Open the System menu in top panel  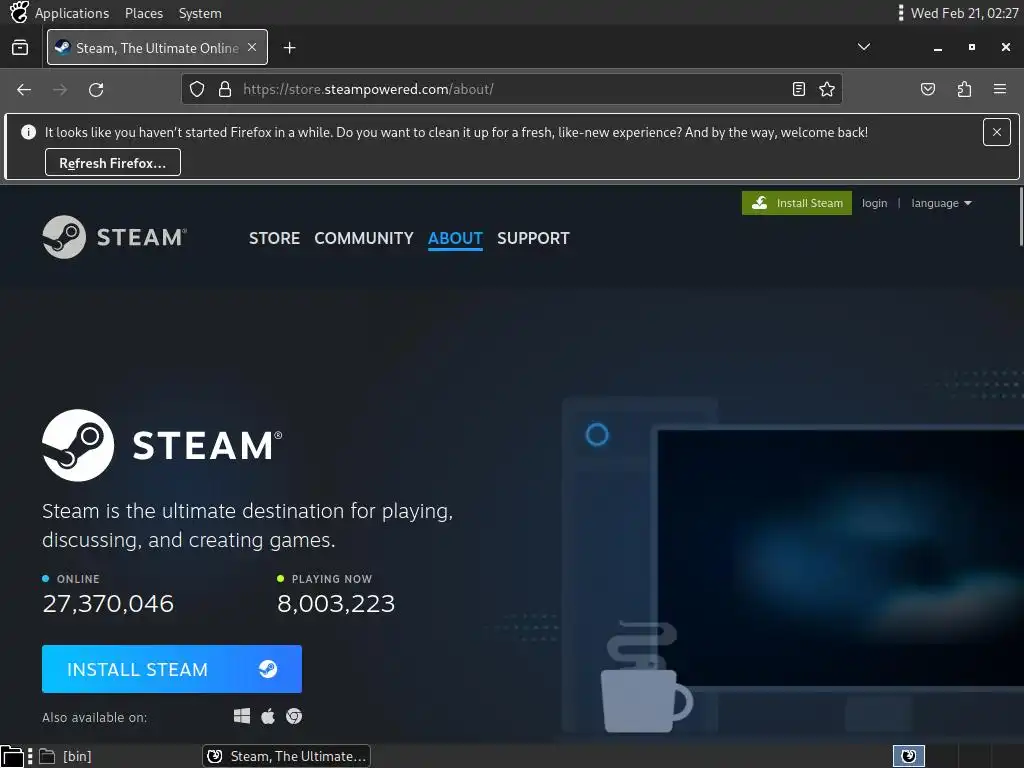(200, 13)
